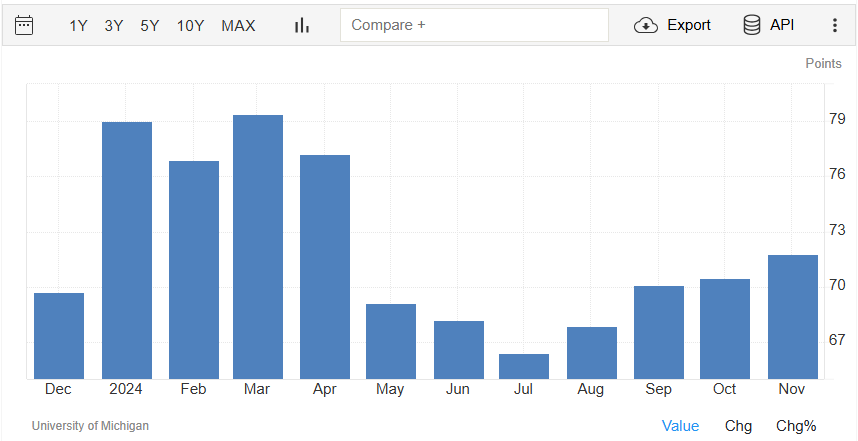858x441 pixels.
Task: Click the Dec x-axis label
Action: pyautogui.click(x=58, y=389)
